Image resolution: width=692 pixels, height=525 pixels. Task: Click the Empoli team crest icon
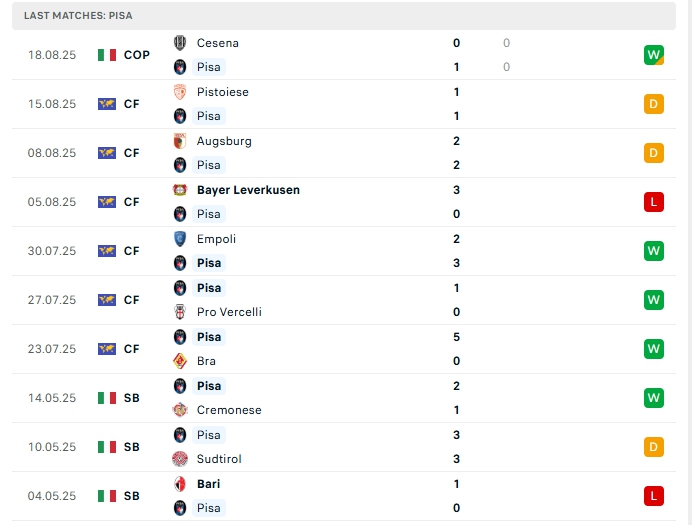(180, 239)
